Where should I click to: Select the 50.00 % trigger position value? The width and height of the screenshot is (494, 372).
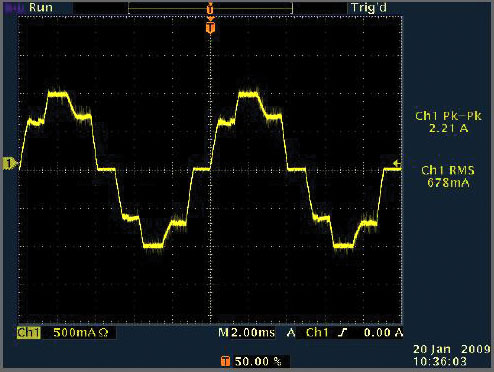[258, 361]
